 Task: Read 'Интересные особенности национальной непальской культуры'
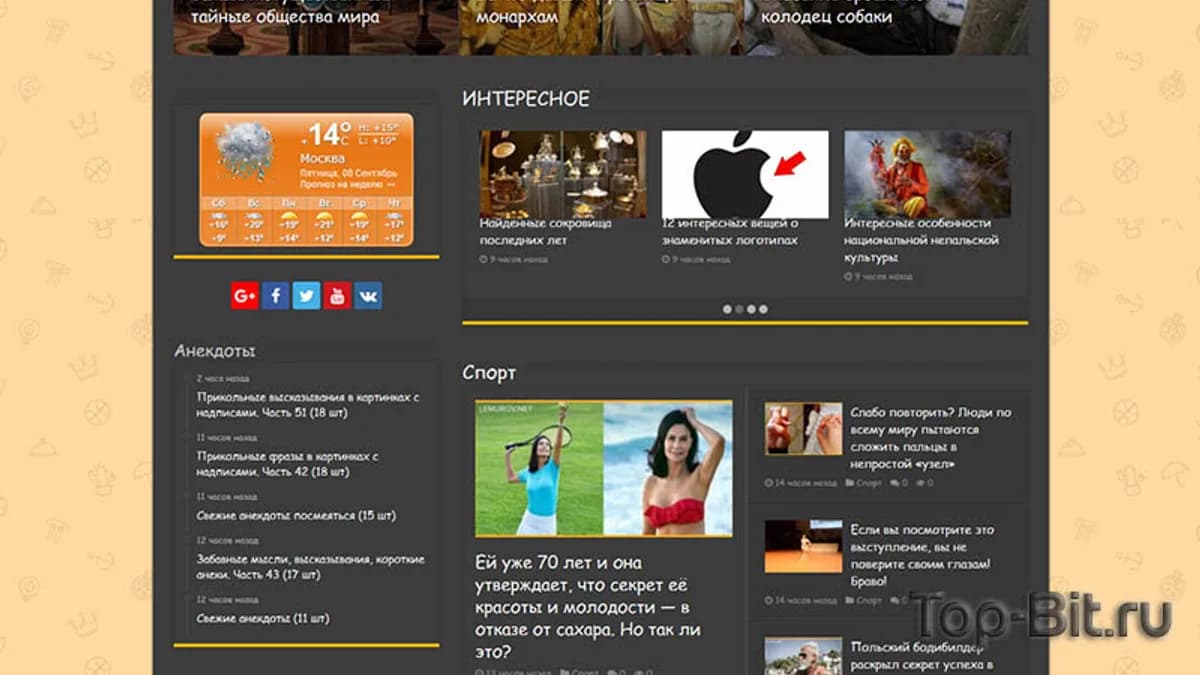[921, 240]
